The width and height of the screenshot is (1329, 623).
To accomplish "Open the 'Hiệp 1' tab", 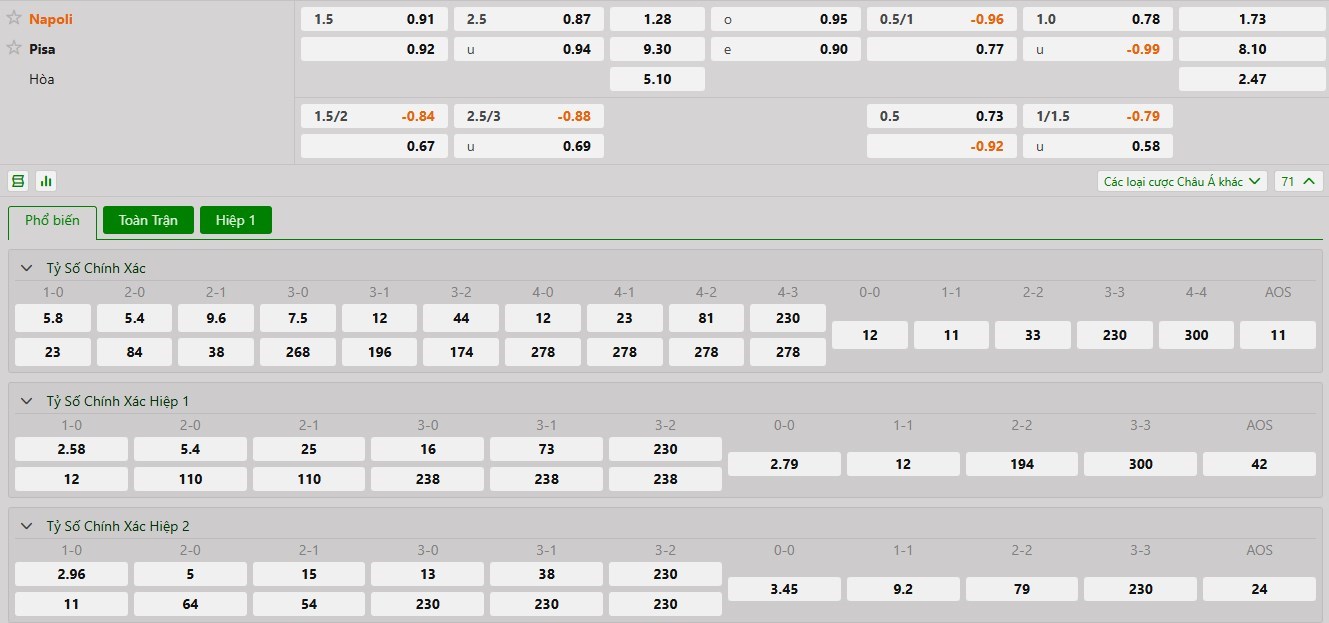I will coord(236,220).
